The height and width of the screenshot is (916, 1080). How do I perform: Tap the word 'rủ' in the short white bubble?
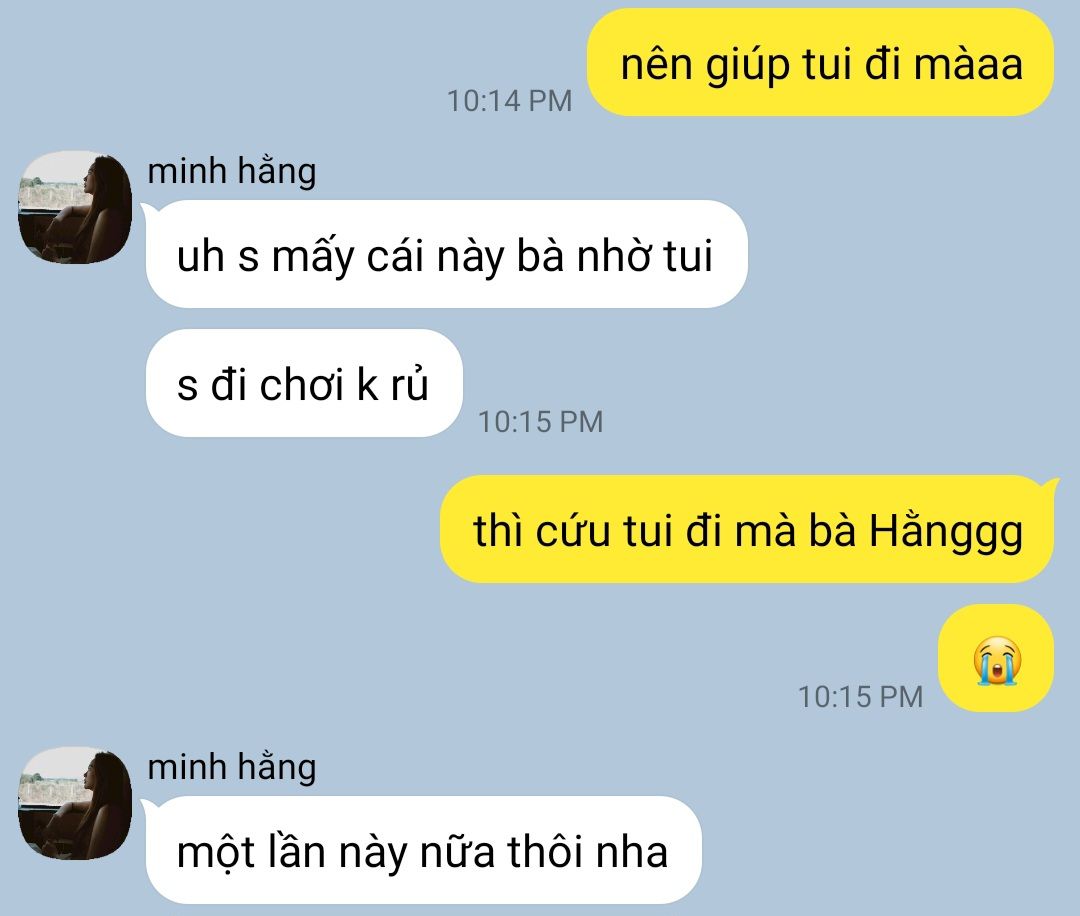[x=411, y=383]
